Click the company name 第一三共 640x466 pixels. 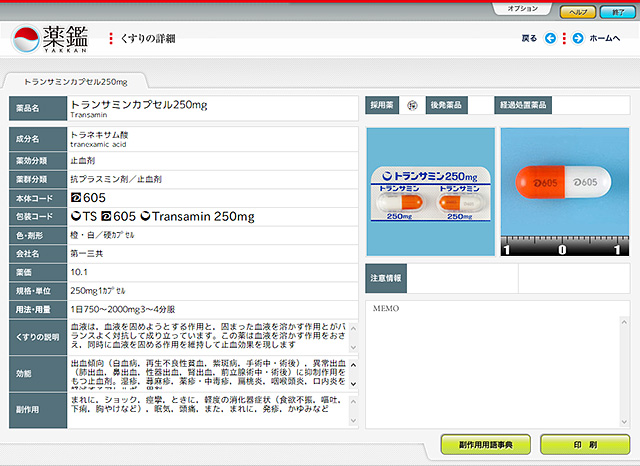pos(87,253)
